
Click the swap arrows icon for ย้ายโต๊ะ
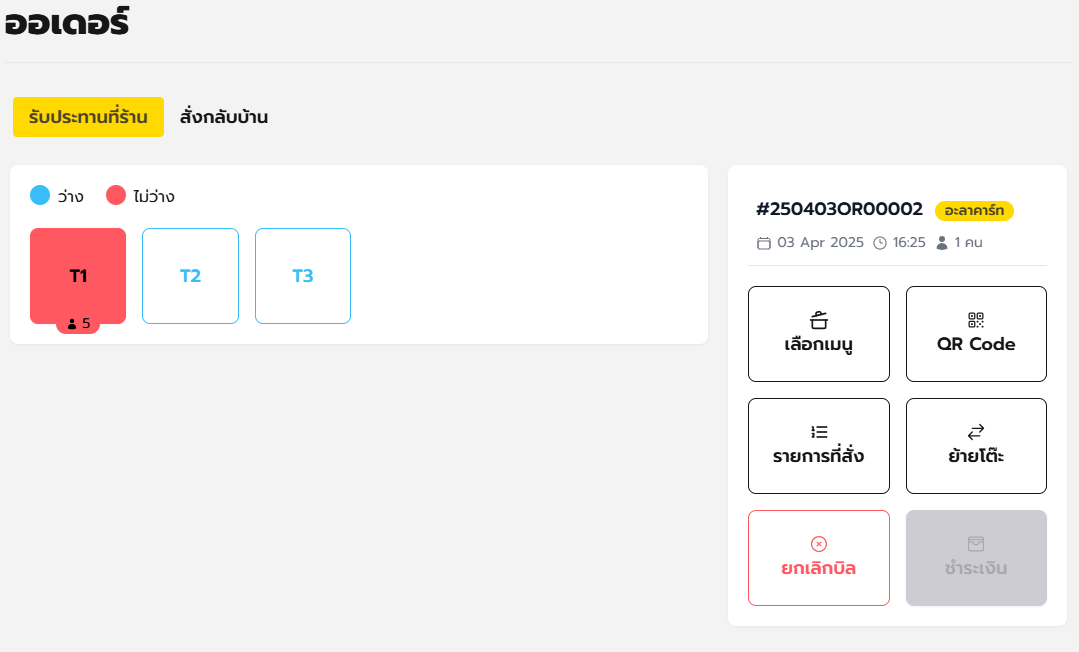click(x=976, y=432)
